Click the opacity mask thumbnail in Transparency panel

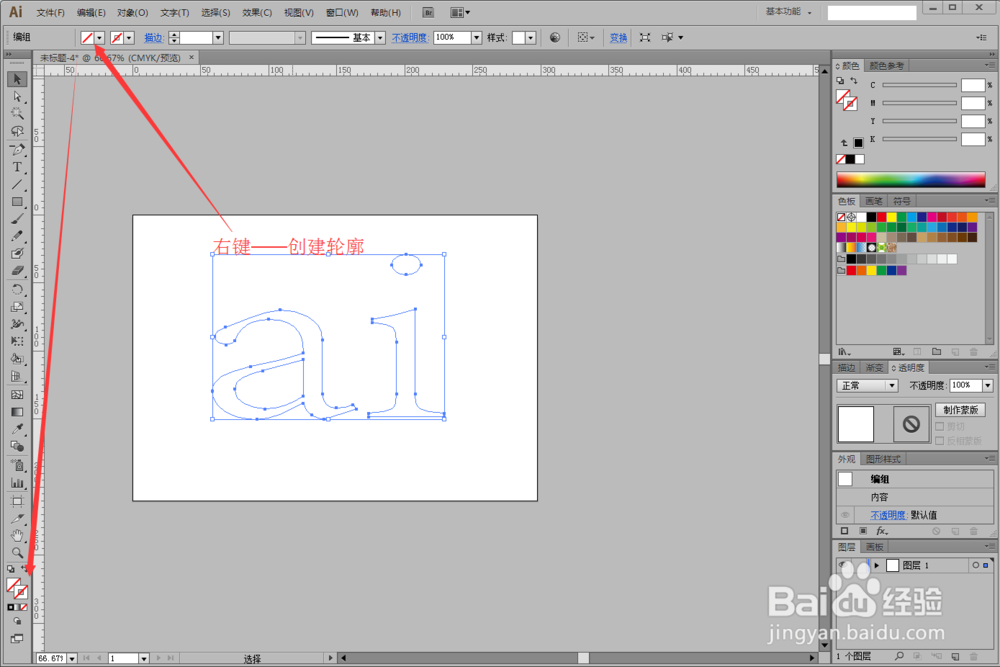(911, 423)
